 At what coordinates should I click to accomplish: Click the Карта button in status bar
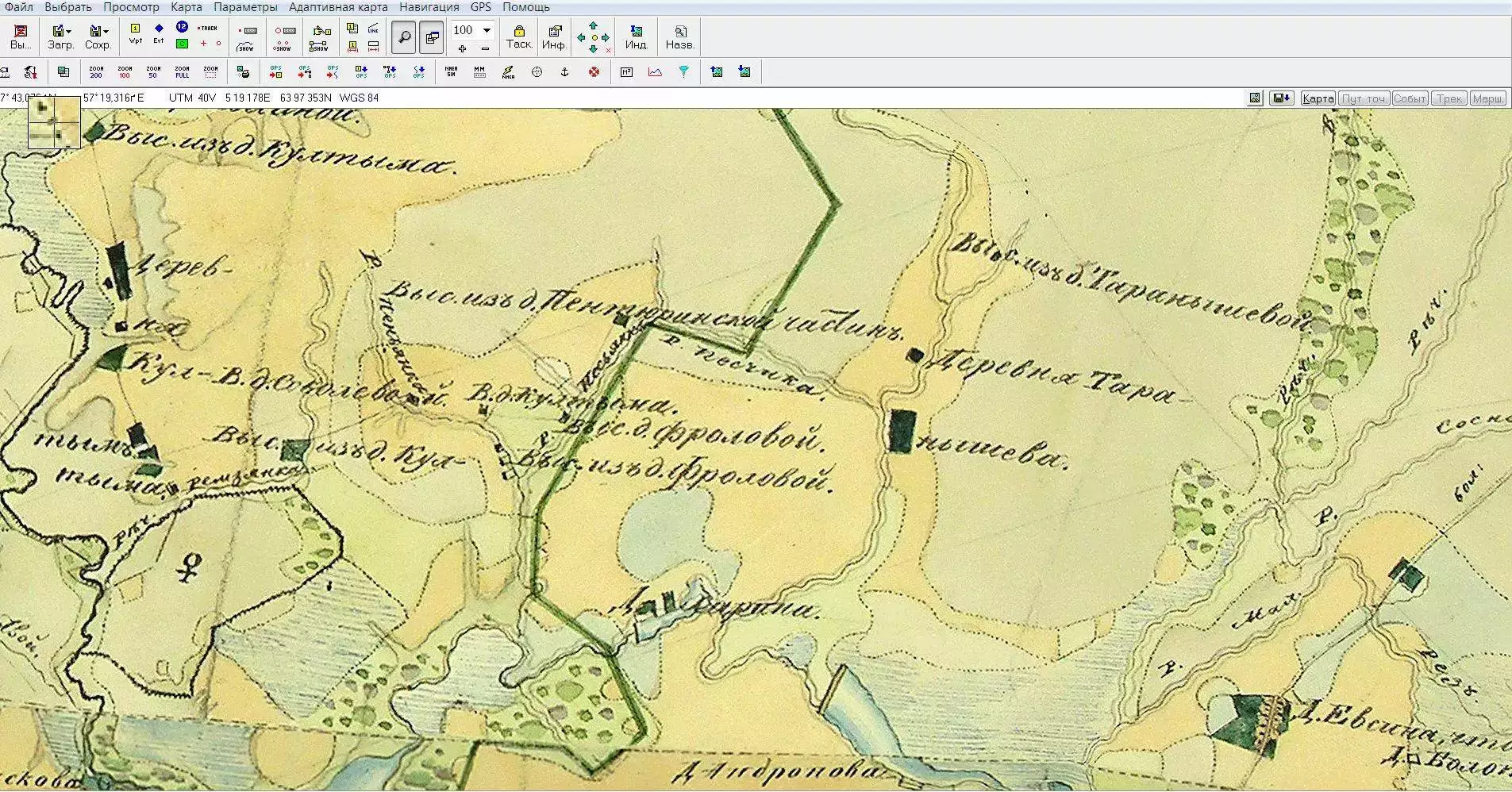pyautogui.click(x=1318, y=98)
